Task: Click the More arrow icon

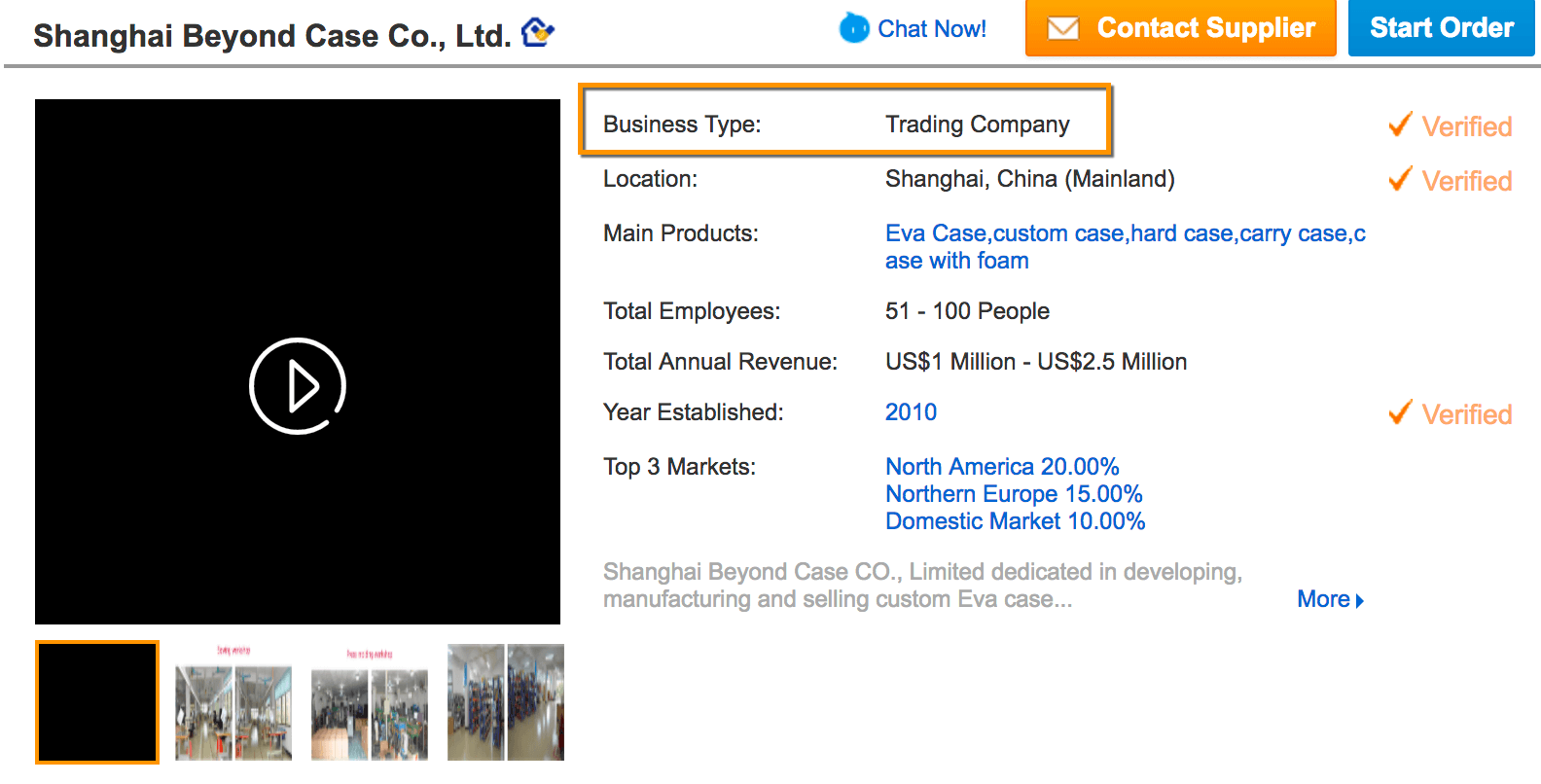Action: pyautogui.click(x=1360, y=601)
